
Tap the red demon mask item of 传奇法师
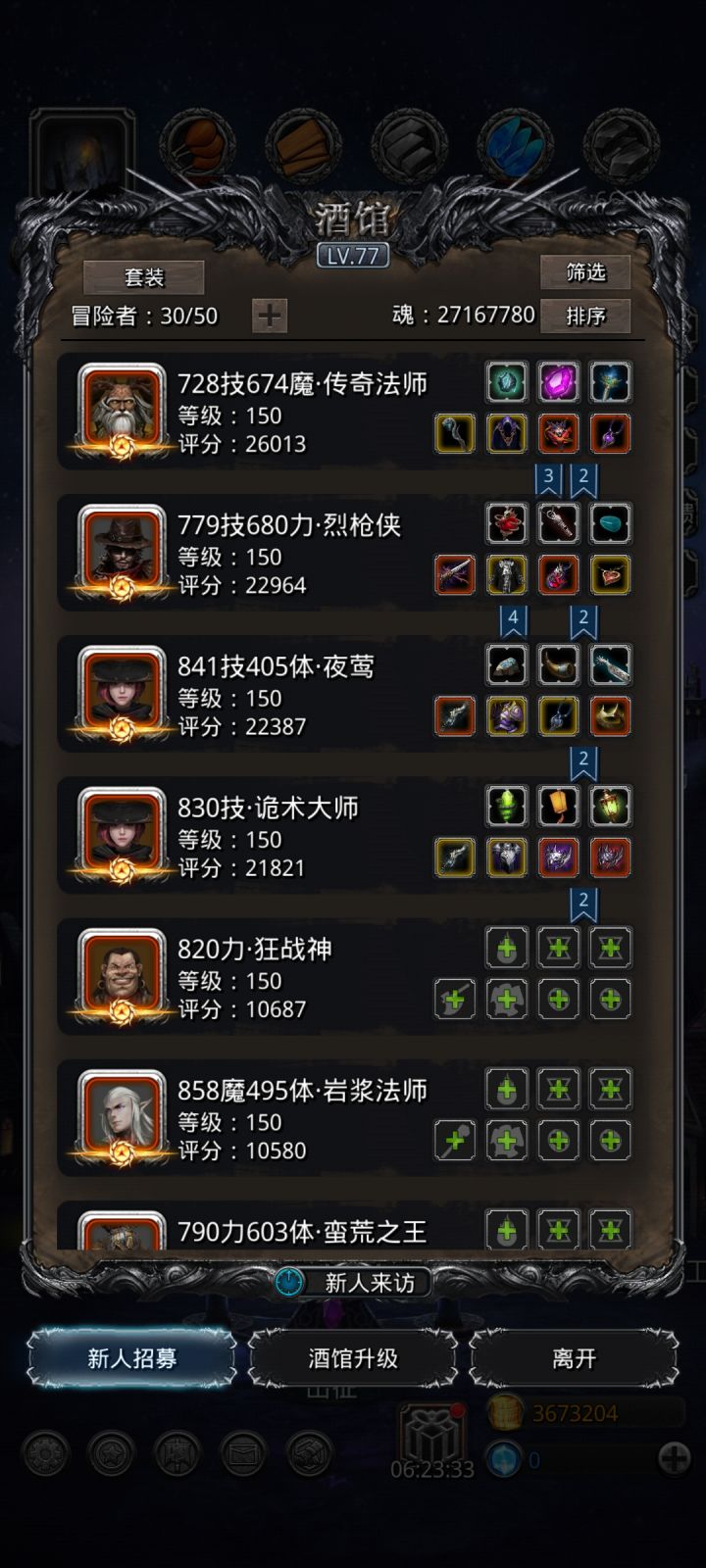click(x=559, y=434)
